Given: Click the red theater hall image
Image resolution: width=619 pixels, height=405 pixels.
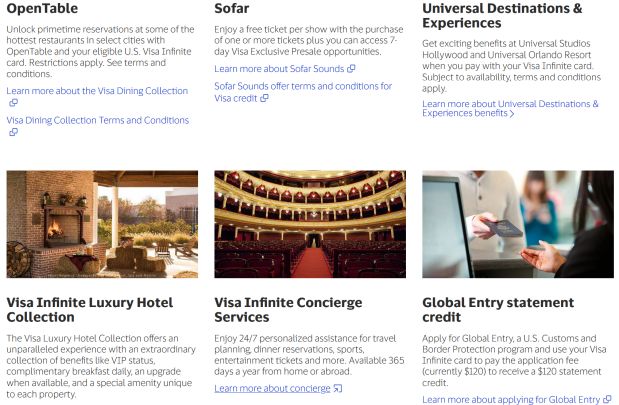Looking at the screenshot, I should [x=310, y=224].
